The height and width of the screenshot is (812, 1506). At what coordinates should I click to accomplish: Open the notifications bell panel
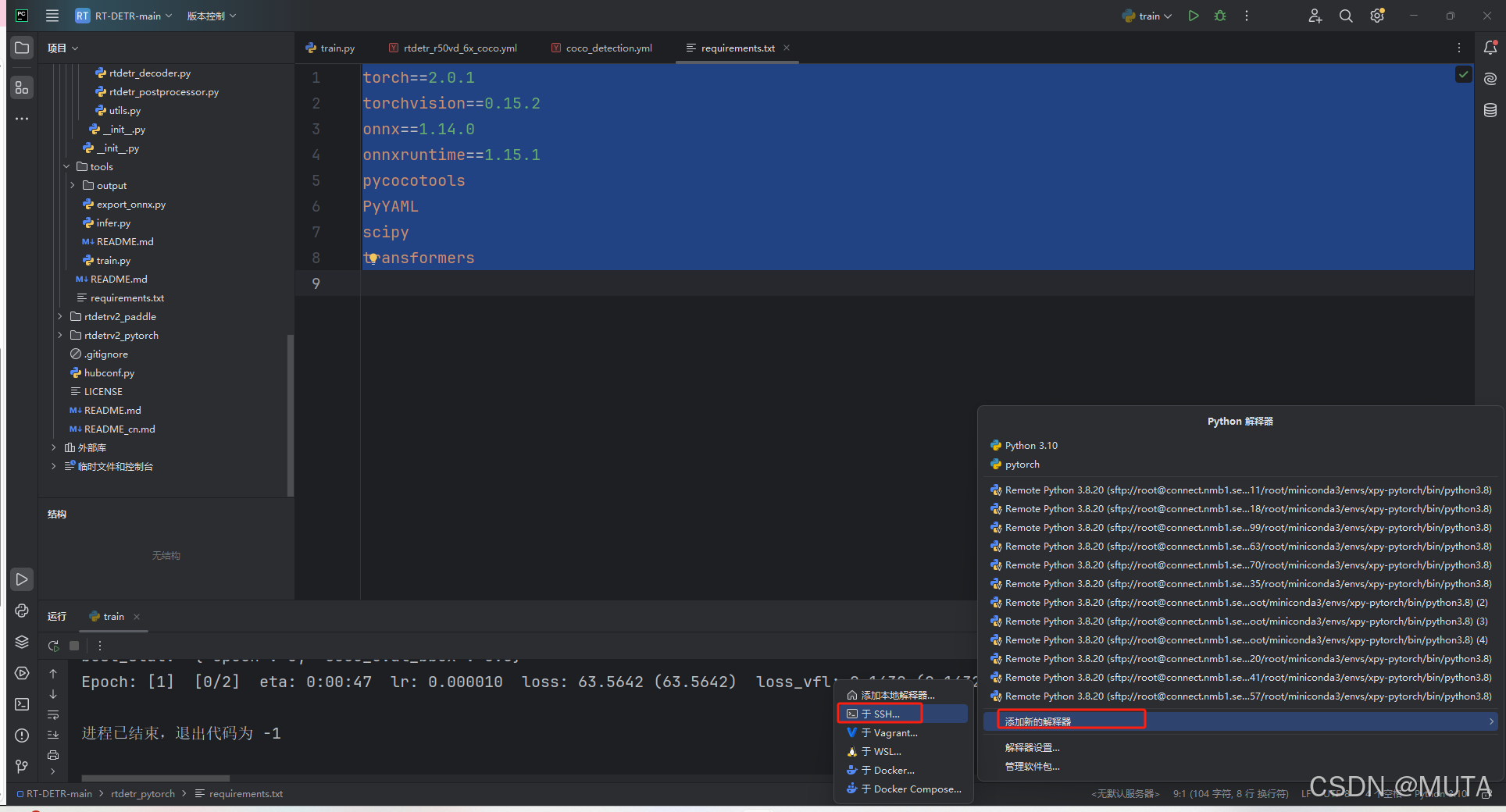pyautogui.click(x=1490, y=48)
